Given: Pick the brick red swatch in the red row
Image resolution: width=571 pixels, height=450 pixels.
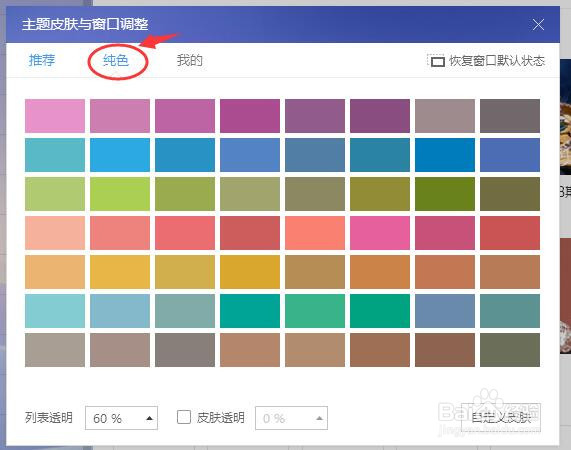Looking at the screenshot, I should [250, 233].
